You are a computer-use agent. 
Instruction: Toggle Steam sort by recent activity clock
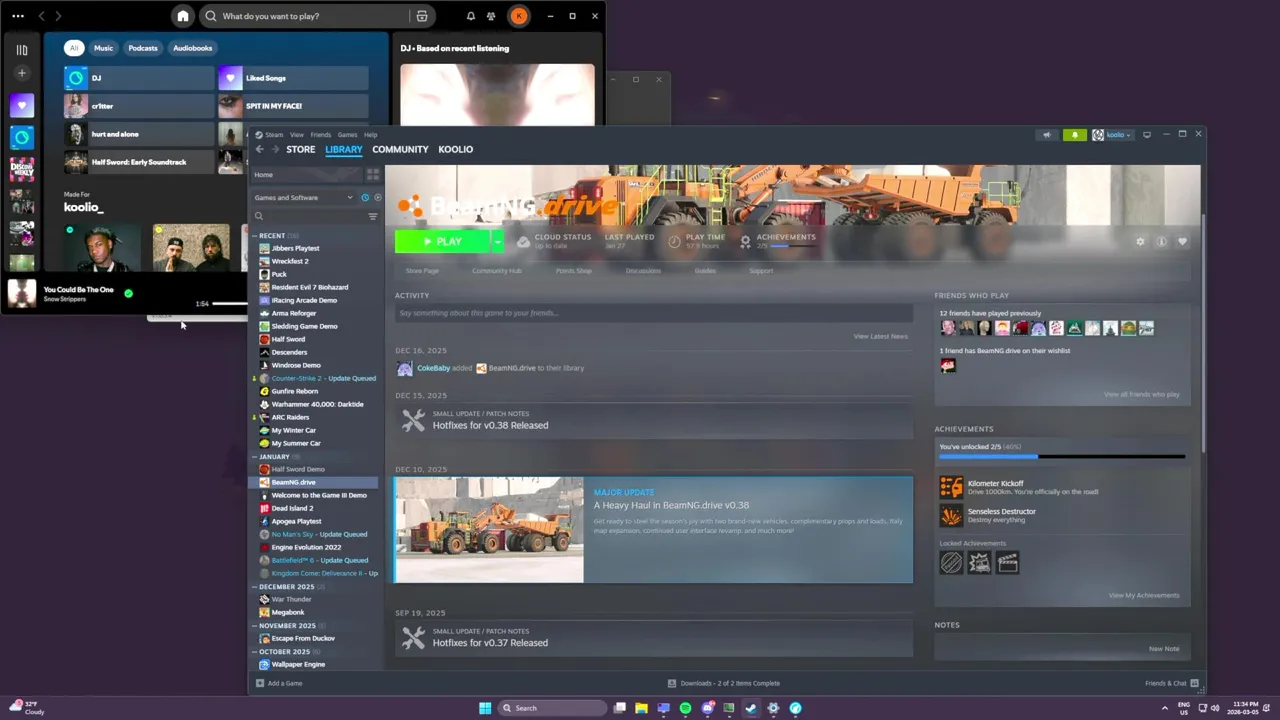click(365, 198)
